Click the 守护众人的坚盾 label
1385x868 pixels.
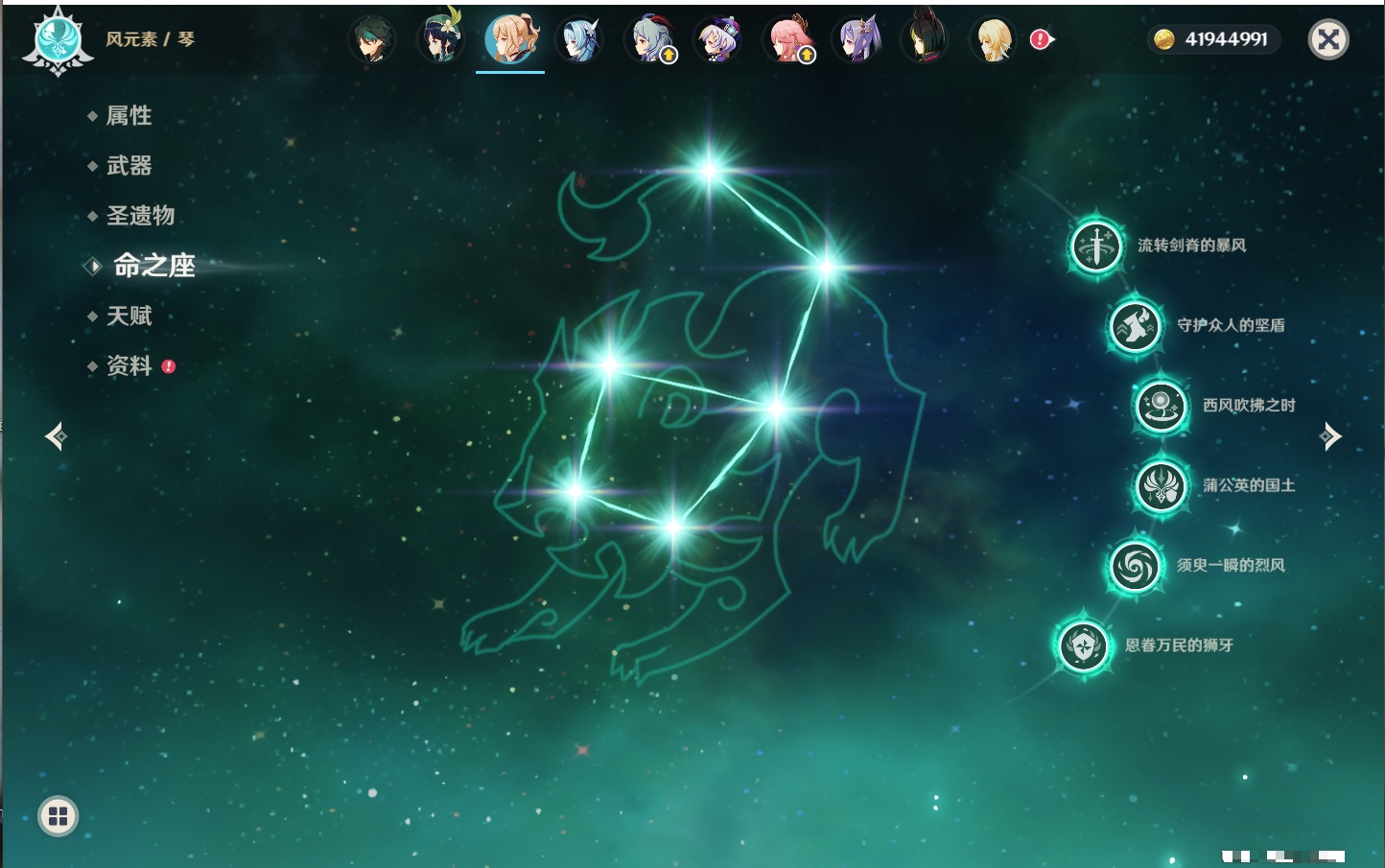(1232, 325)
